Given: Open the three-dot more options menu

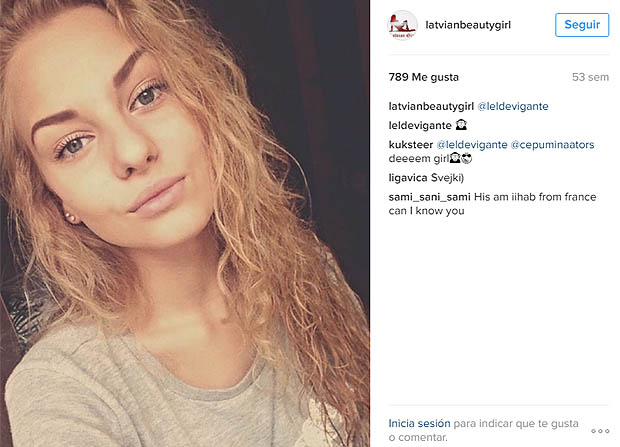Looking at the screenshot, I should click(x=600, y=431).
